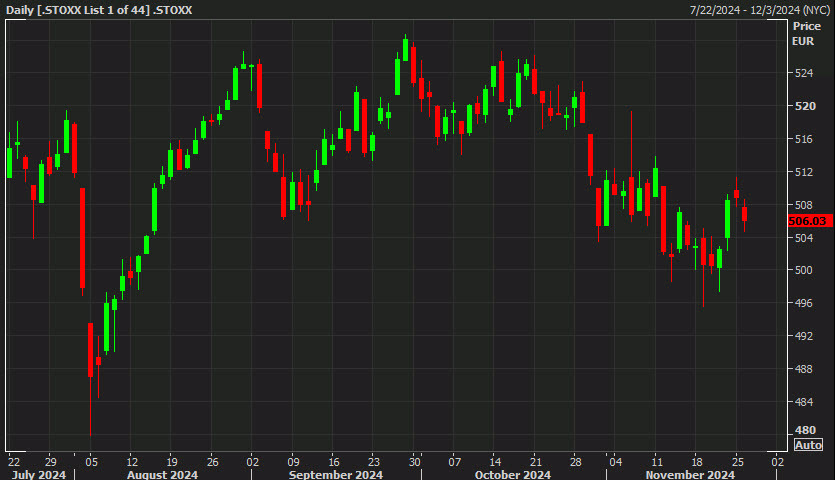Click the 500 price axis label

804,270
